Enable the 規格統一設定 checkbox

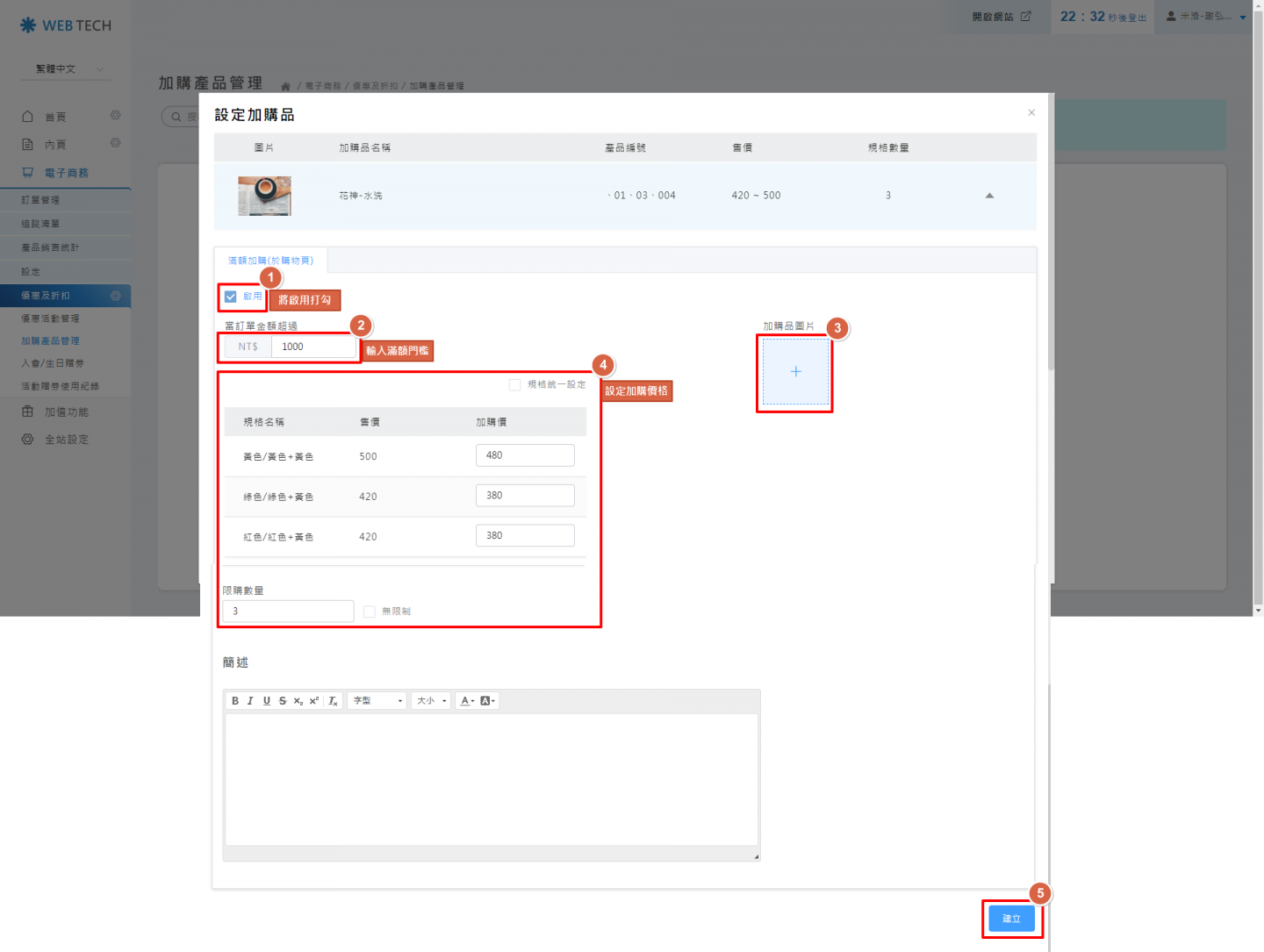(x=515, y=385)
